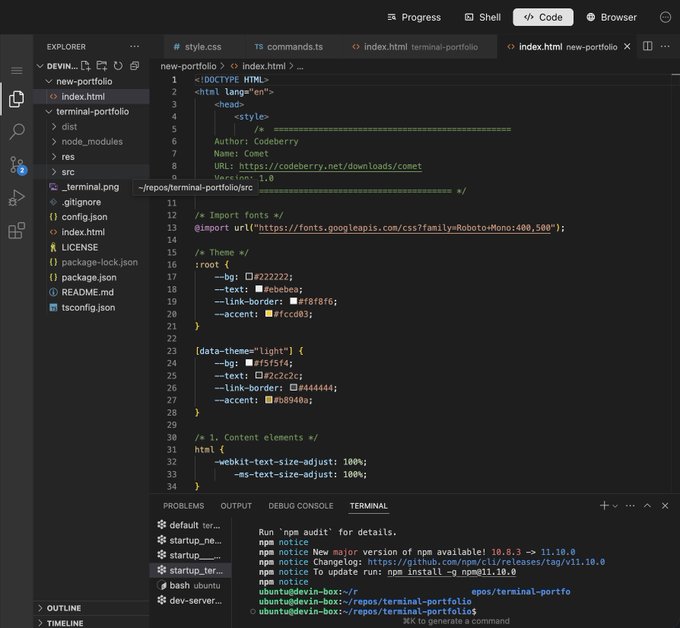Expand the src folder
This screenshot has width=680, height=628.
point(68,172)
